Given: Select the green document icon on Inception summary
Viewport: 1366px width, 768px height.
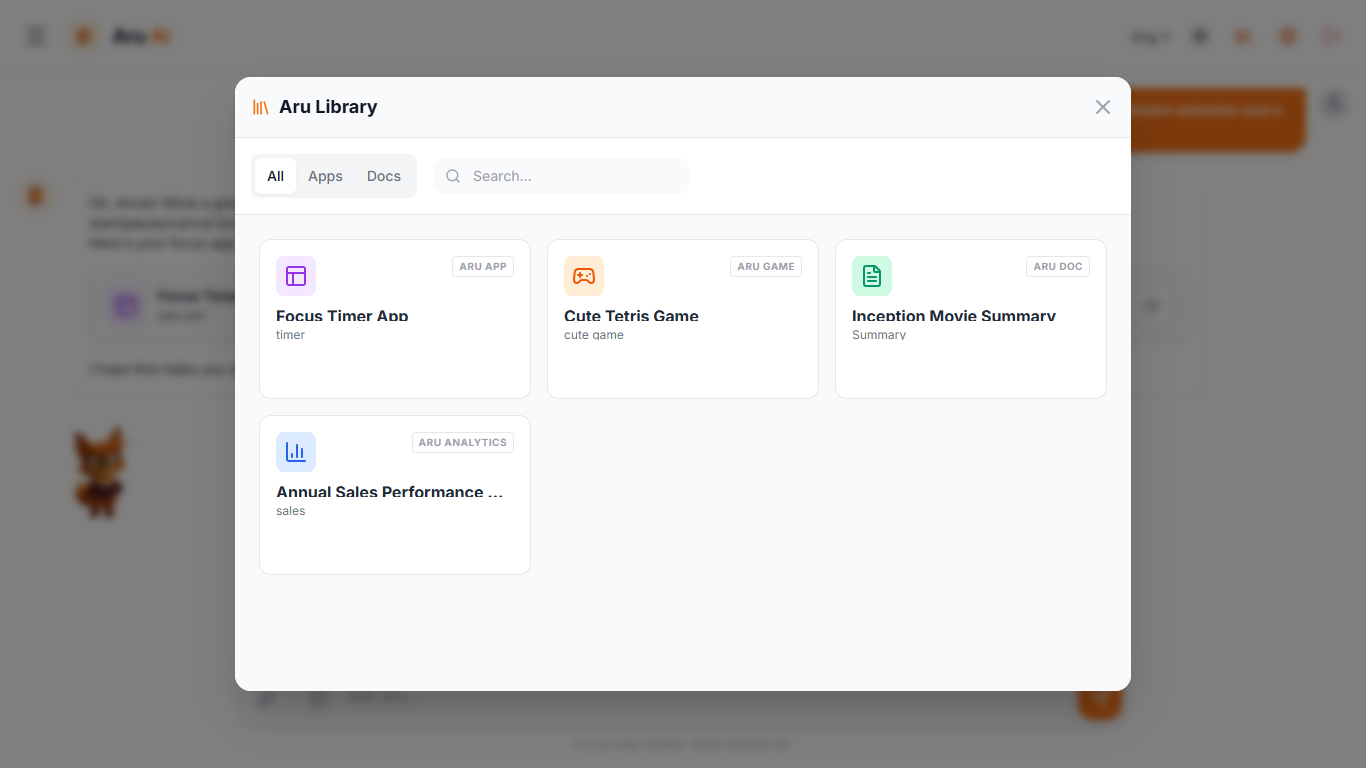Looking at the screenshot, I should coord(871,275).
